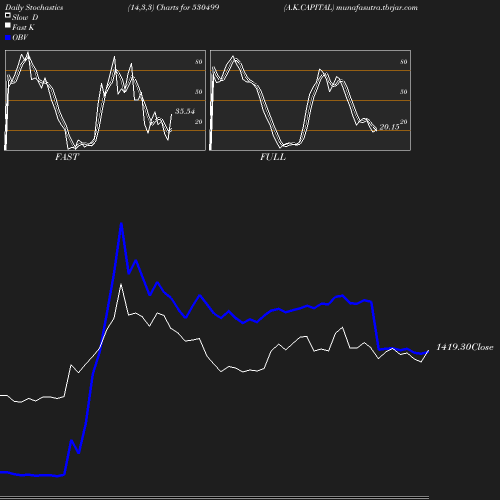Click the 'OBV' legend label
The image size is (500, 500).
tap(20, 38)
